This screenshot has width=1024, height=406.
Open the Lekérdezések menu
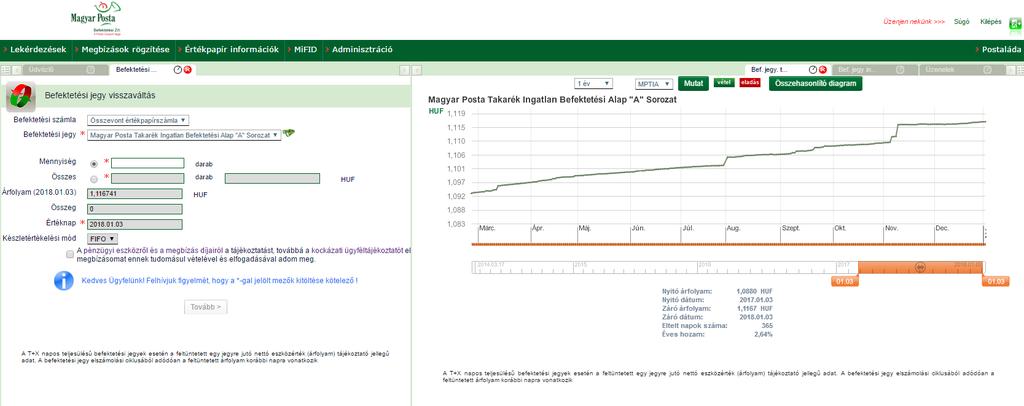tap(38, 50)
